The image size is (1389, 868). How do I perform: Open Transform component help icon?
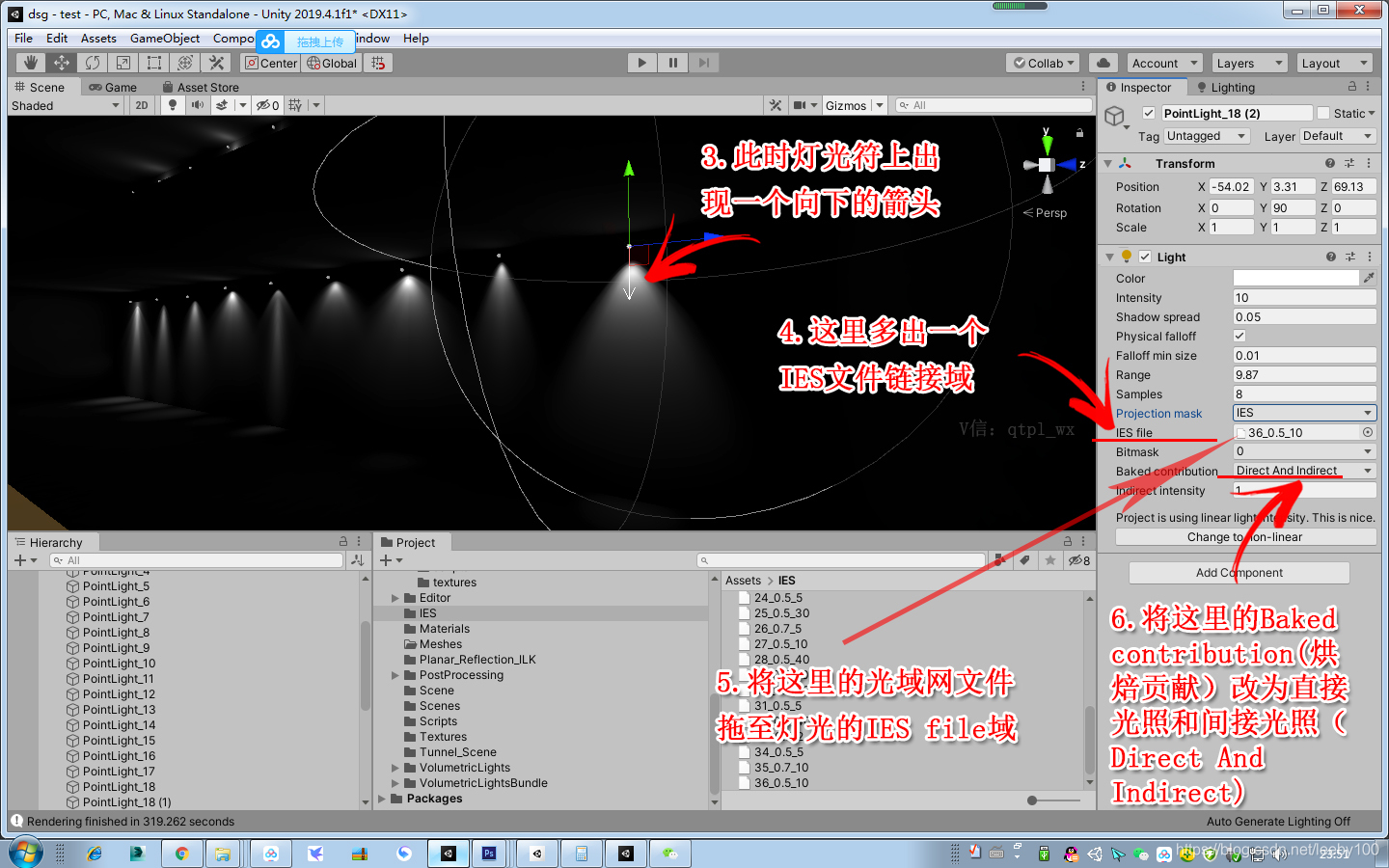(1330, 163)
